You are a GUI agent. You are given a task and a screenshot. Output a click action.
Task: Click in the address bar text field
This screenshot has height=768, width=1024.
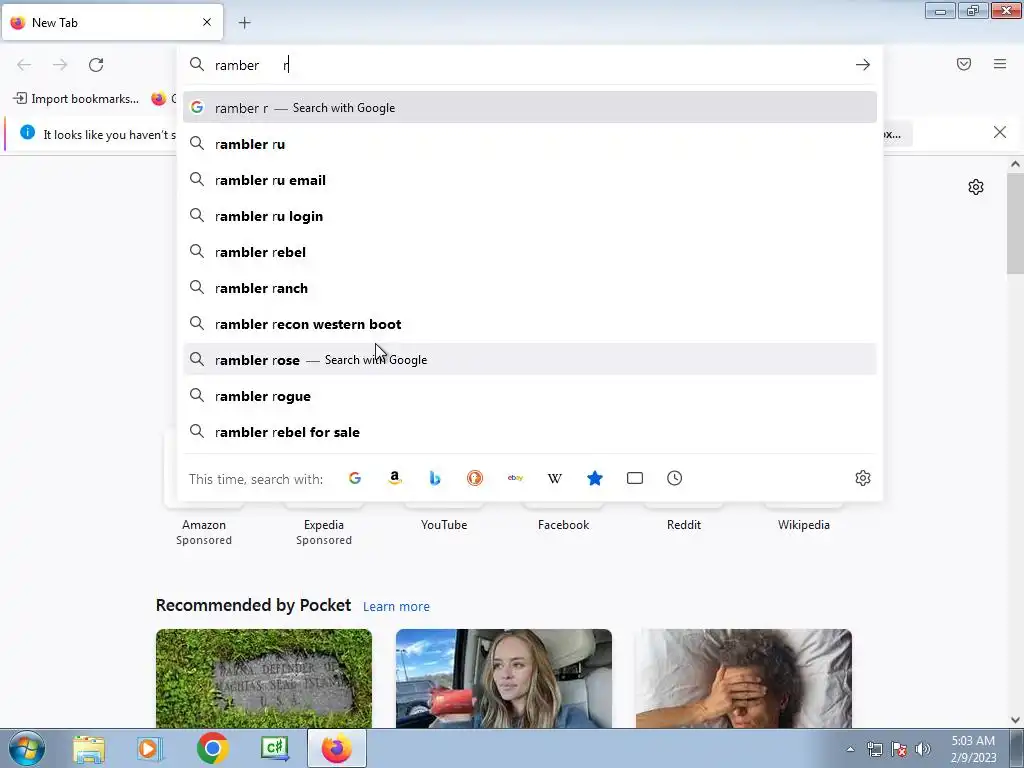529,65
